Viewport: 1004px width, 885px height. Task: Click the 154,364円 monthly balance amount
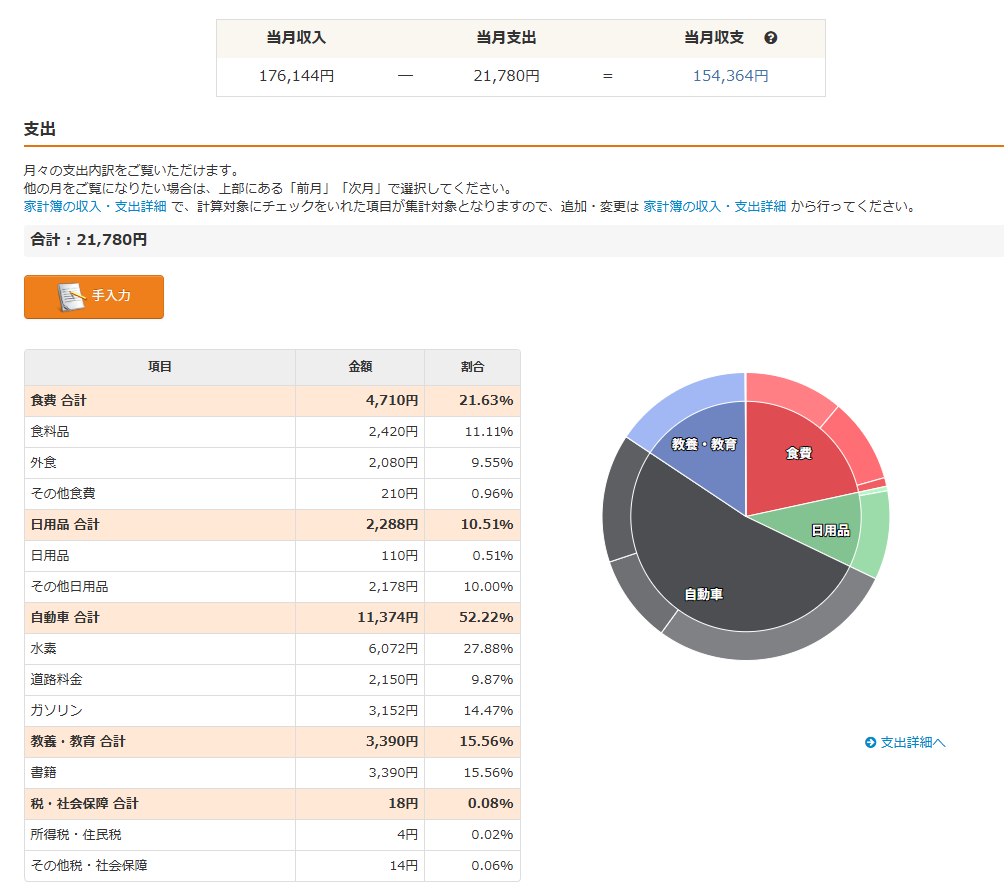tap(730, 76)
